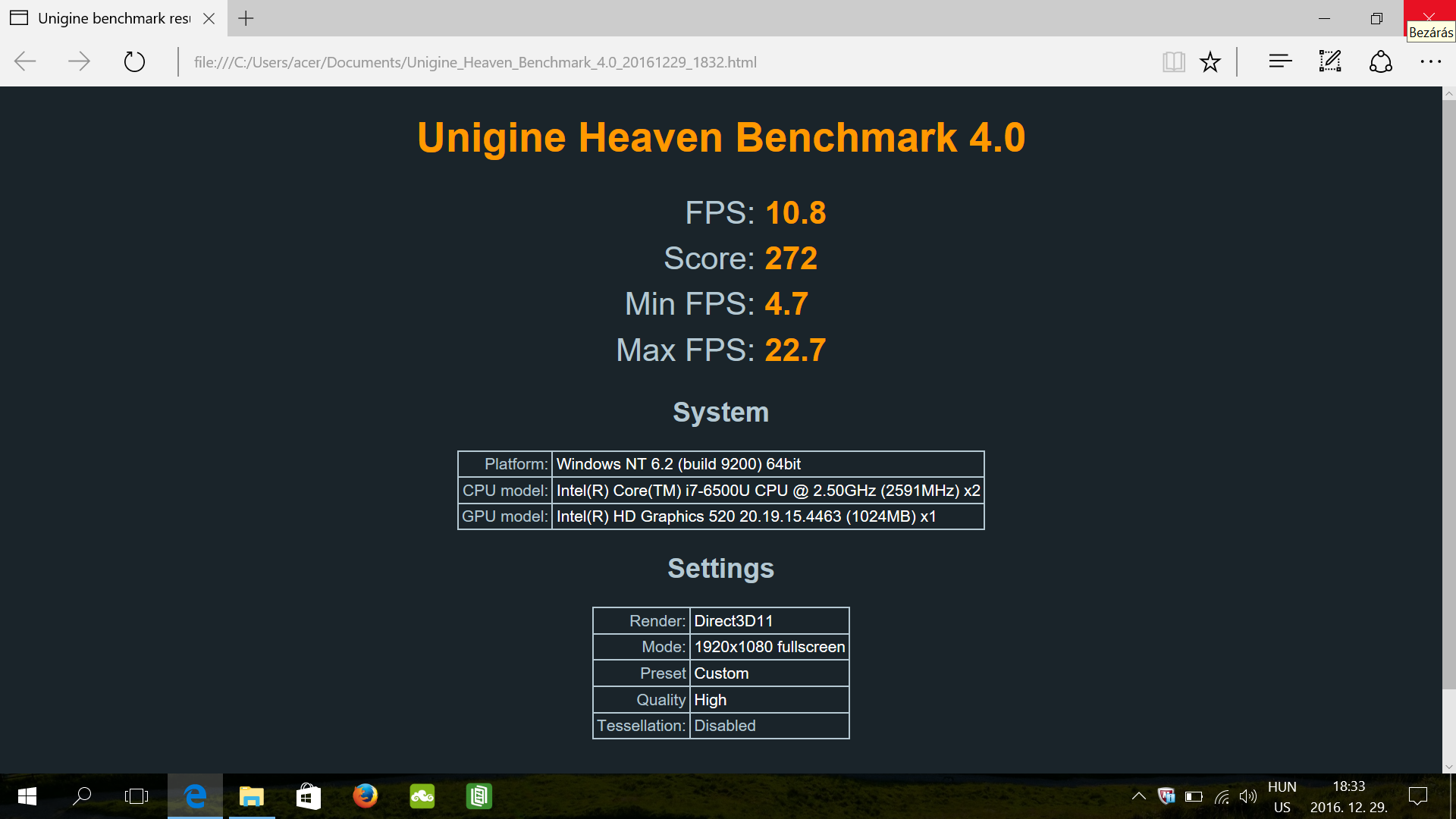Open Reading view for this page
Viewport: 1456px width, 819px height.
click(x=1173, y=61)
